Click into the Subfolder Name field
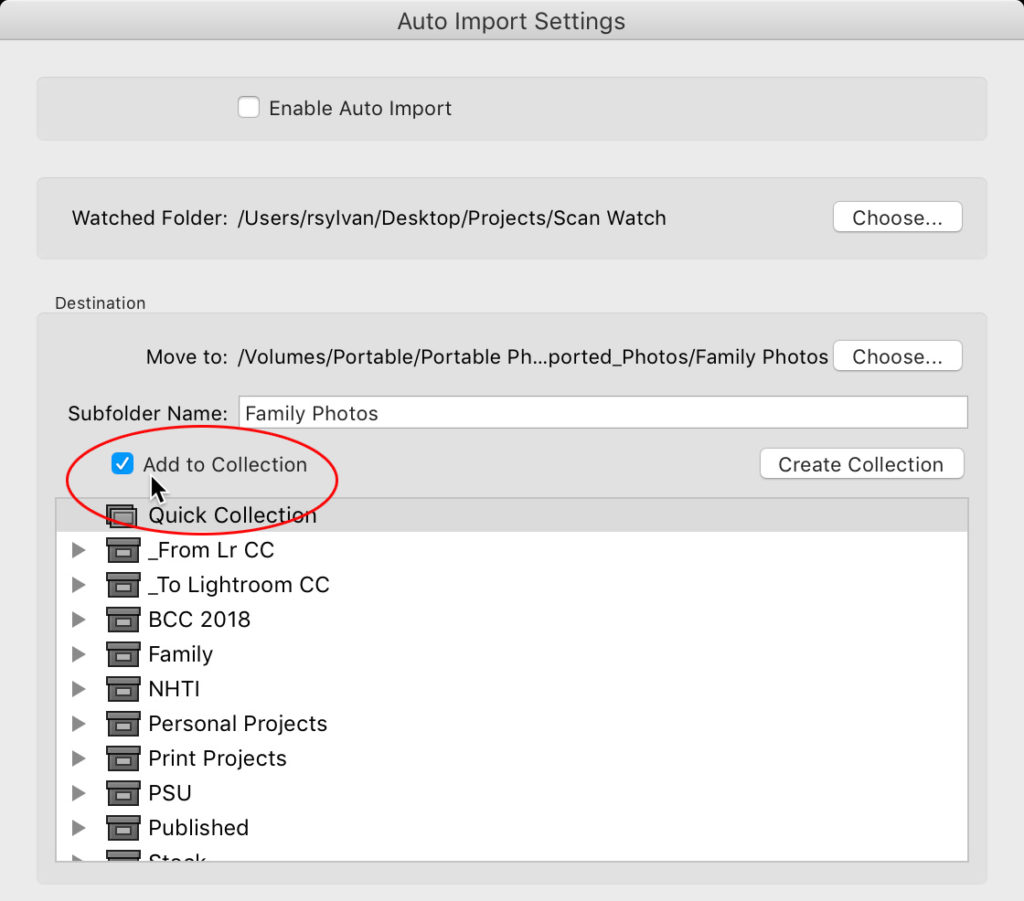1024x901 pixels. click(x=602, y=413)
